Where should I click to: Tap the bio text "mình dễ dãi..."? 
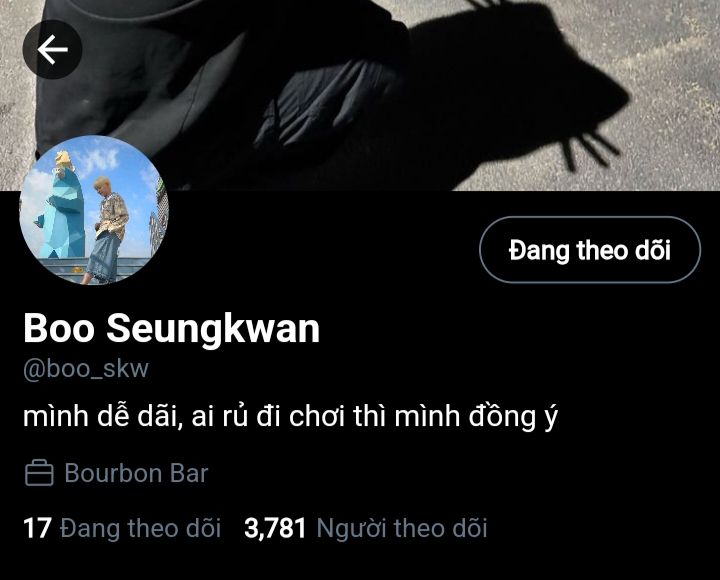coord(290,417)
